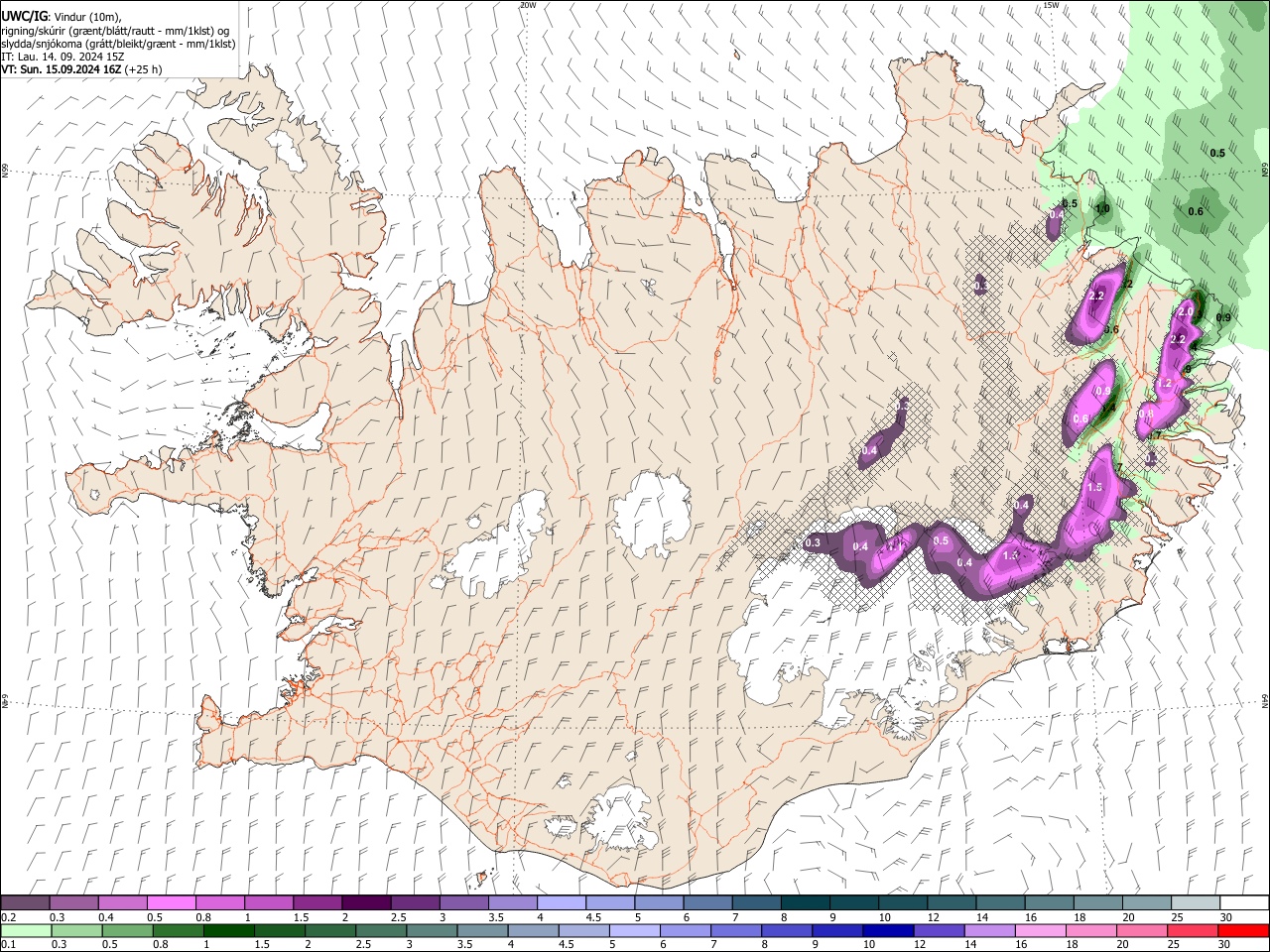The height and width of the screenshot is (952, 1270).
Task: Click the '20W' longitude label
Action: point(528,5)
